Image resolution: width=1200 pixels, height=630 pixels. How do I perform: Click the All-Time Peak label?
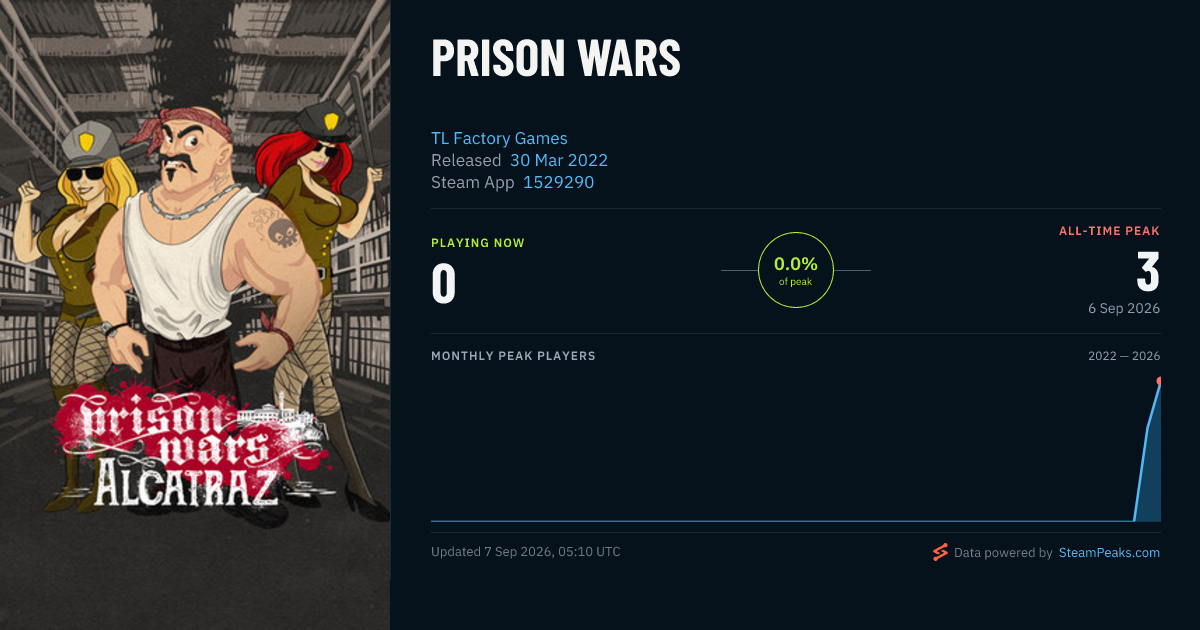pyautogui.click(x=1109, y=231)
